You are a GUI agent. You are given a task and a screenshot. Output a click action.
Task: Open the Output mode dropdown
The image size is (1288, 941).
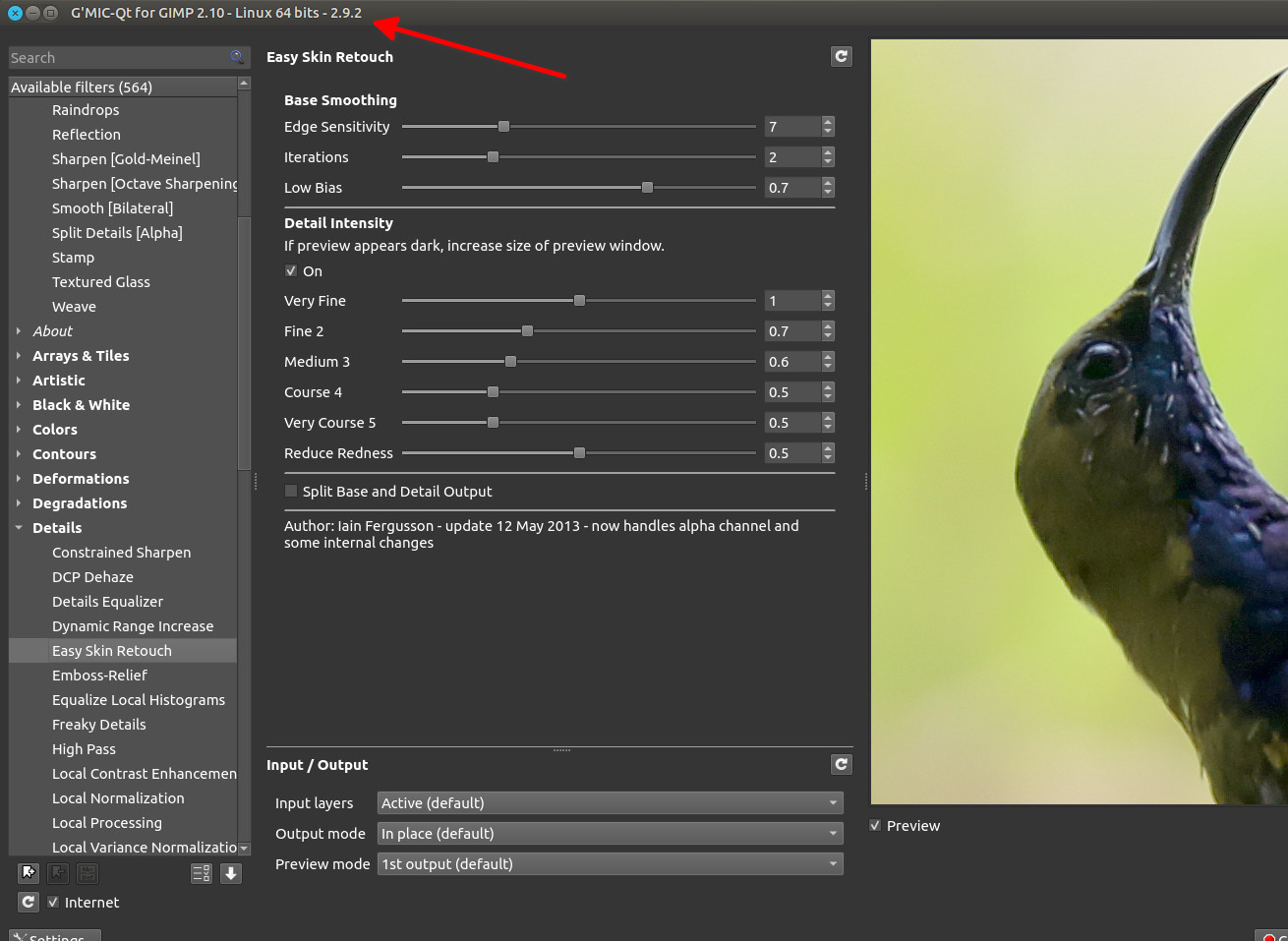click(610, 834)
